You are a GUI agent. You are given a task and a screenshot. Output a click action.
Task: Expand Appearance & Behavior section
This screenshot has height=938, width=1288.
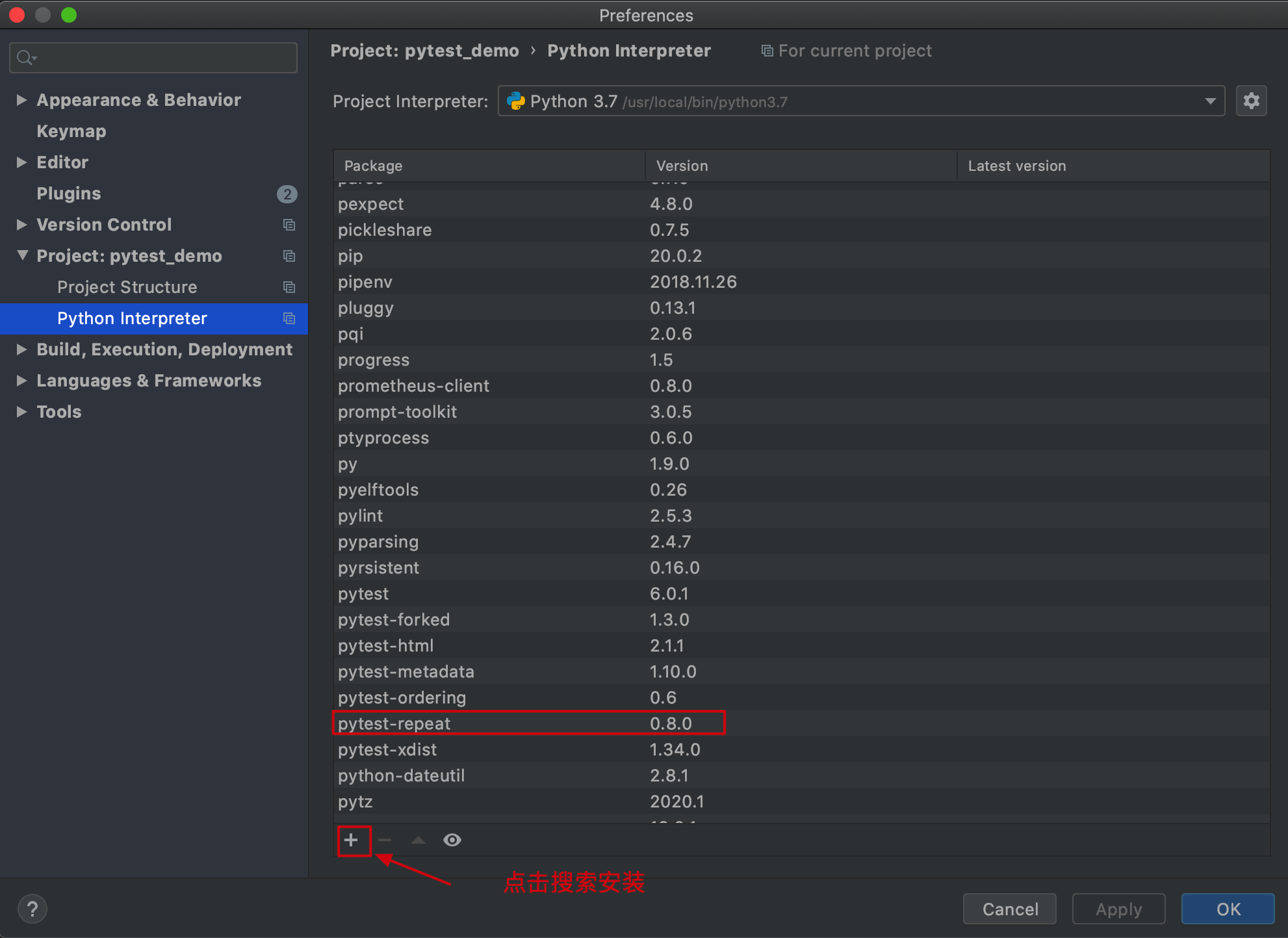21,100
